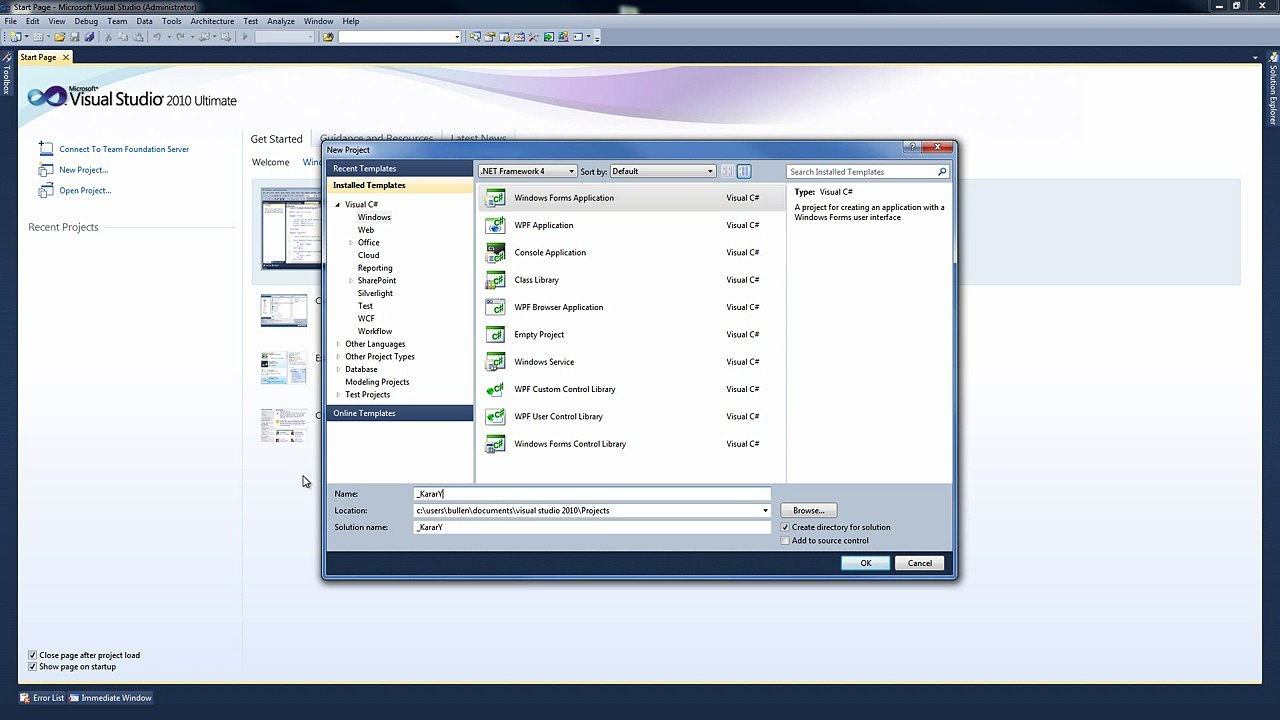
Task: Open the File menu
Action: tap(10, 21)
